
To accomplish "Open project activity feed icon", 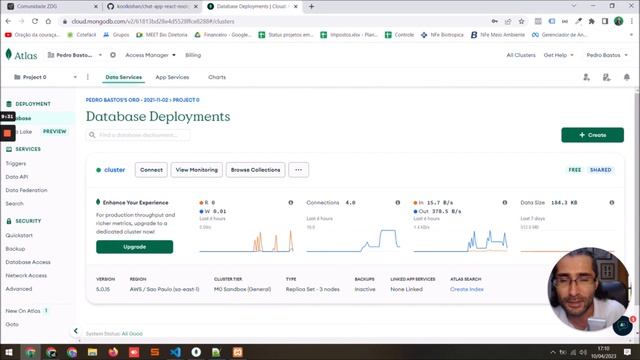I will 607,77.
